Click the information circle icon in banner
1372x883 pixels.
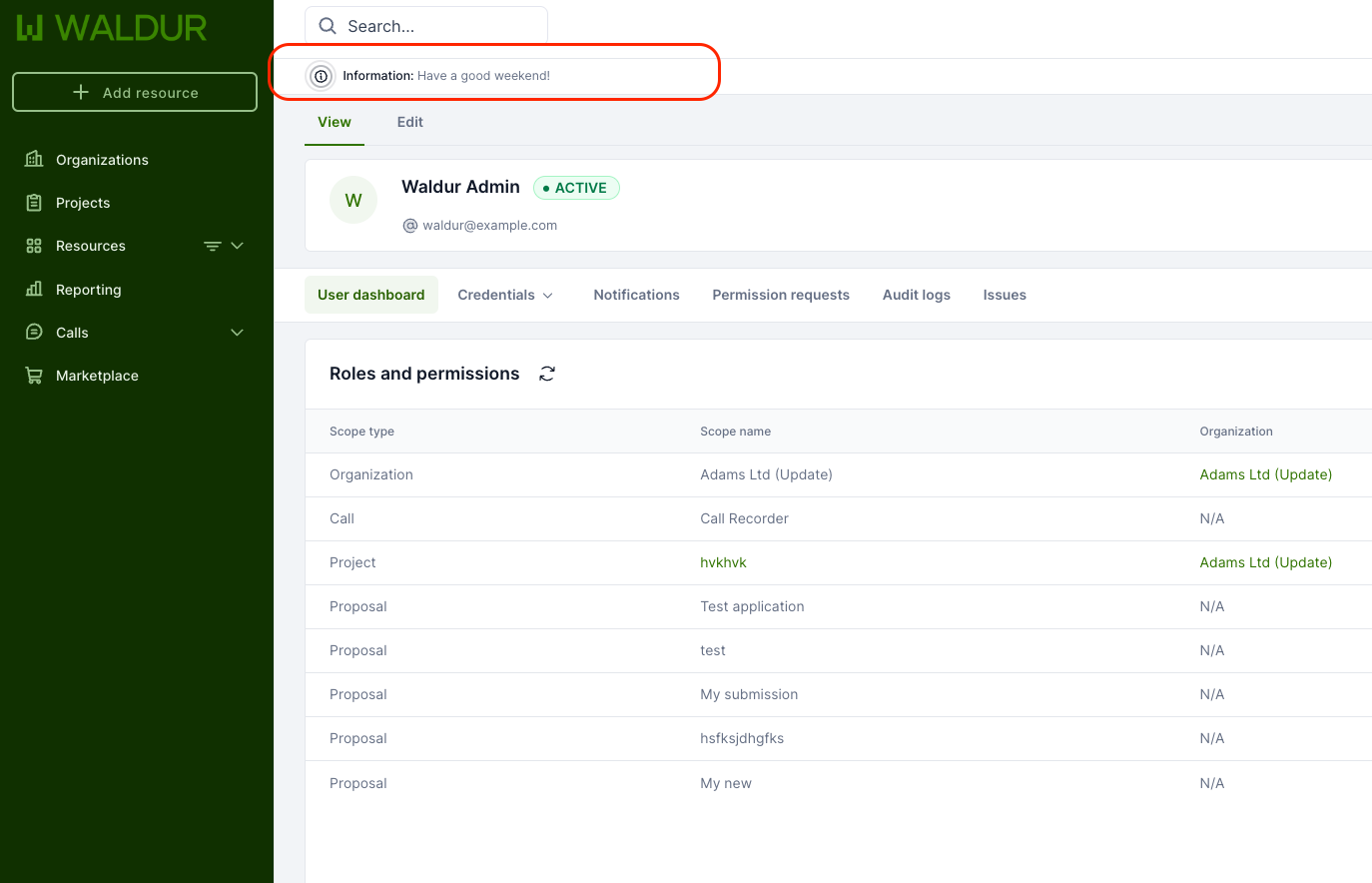click(x=321, y=76)
